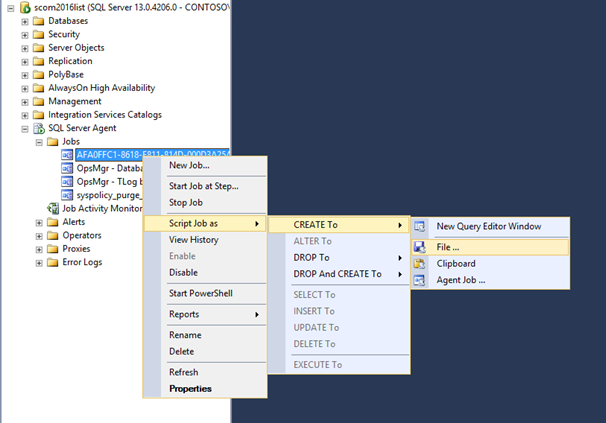This screenshot has width=606, height=423.
Task: Expand the Databases node
Action: [25, 22]
